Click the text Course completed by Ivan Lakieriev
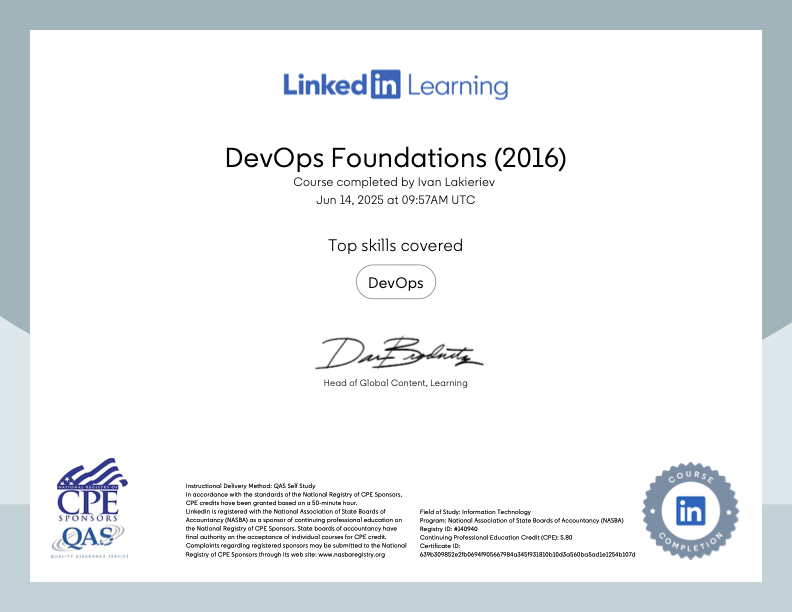792x612 pixels. [394, 182]
